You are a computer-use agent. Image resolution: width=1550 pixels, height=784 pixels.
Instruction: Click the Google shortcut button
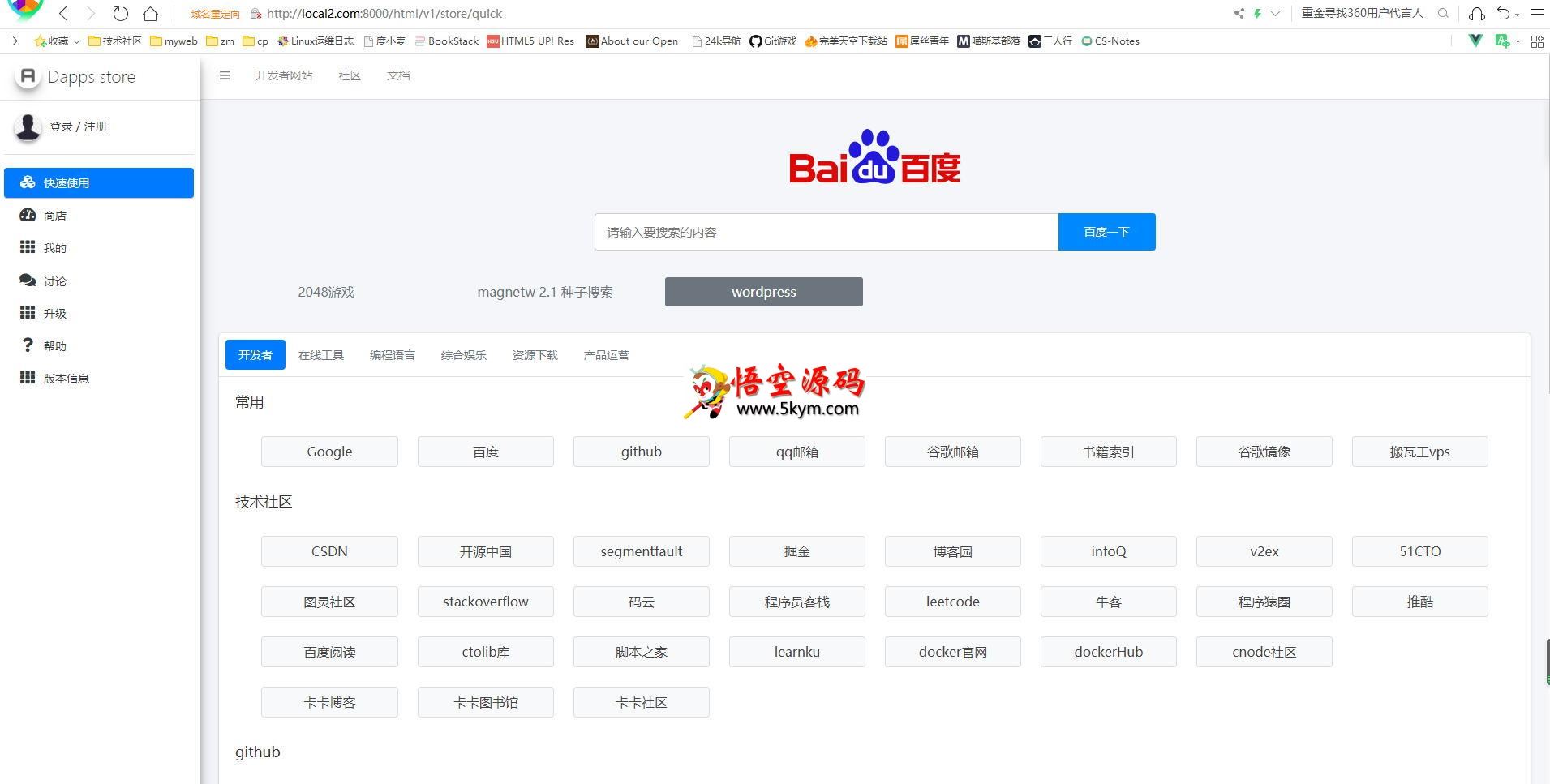(329, 452)
